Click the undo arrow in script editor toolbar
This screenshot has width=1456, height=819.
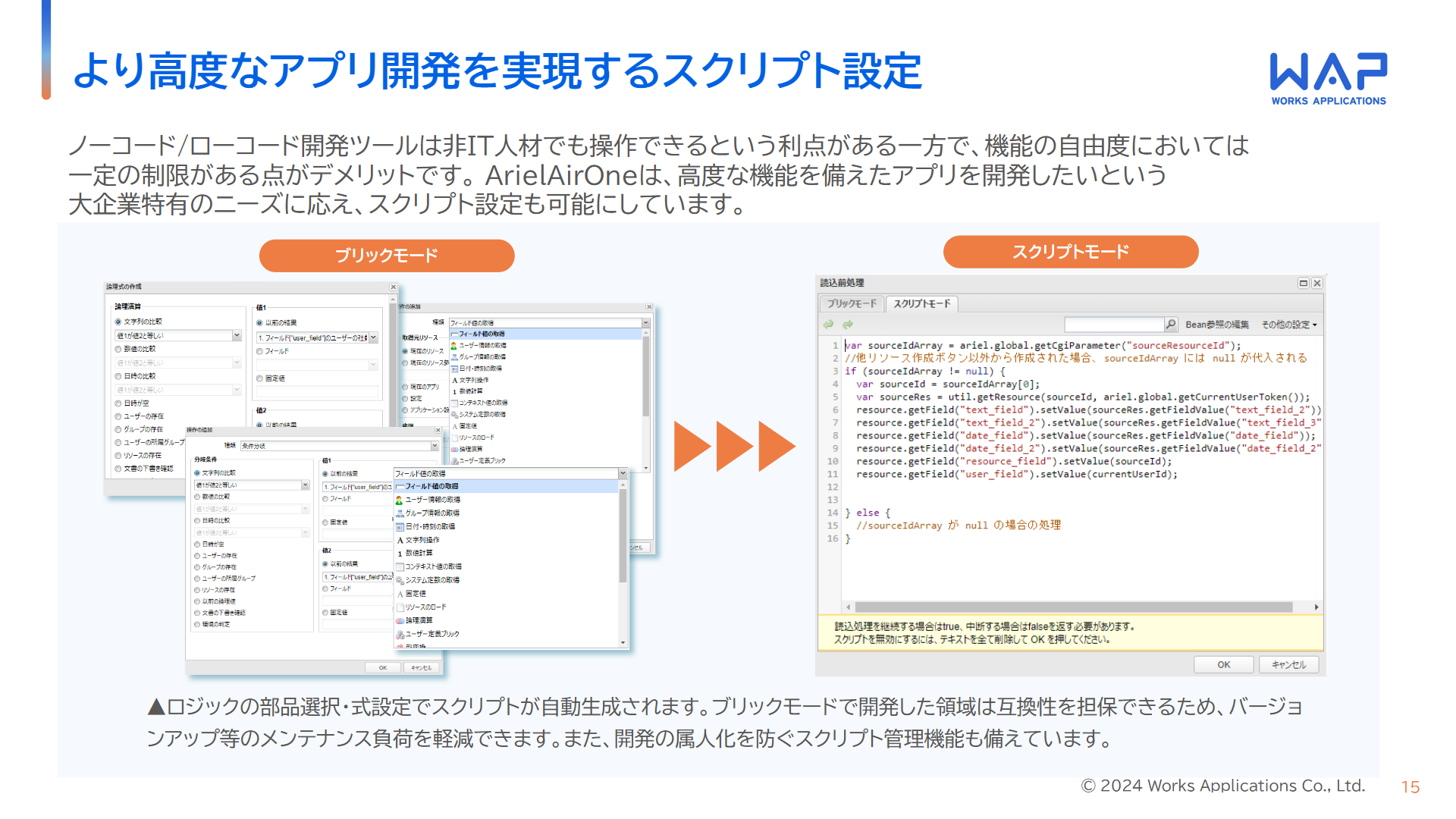828,325
